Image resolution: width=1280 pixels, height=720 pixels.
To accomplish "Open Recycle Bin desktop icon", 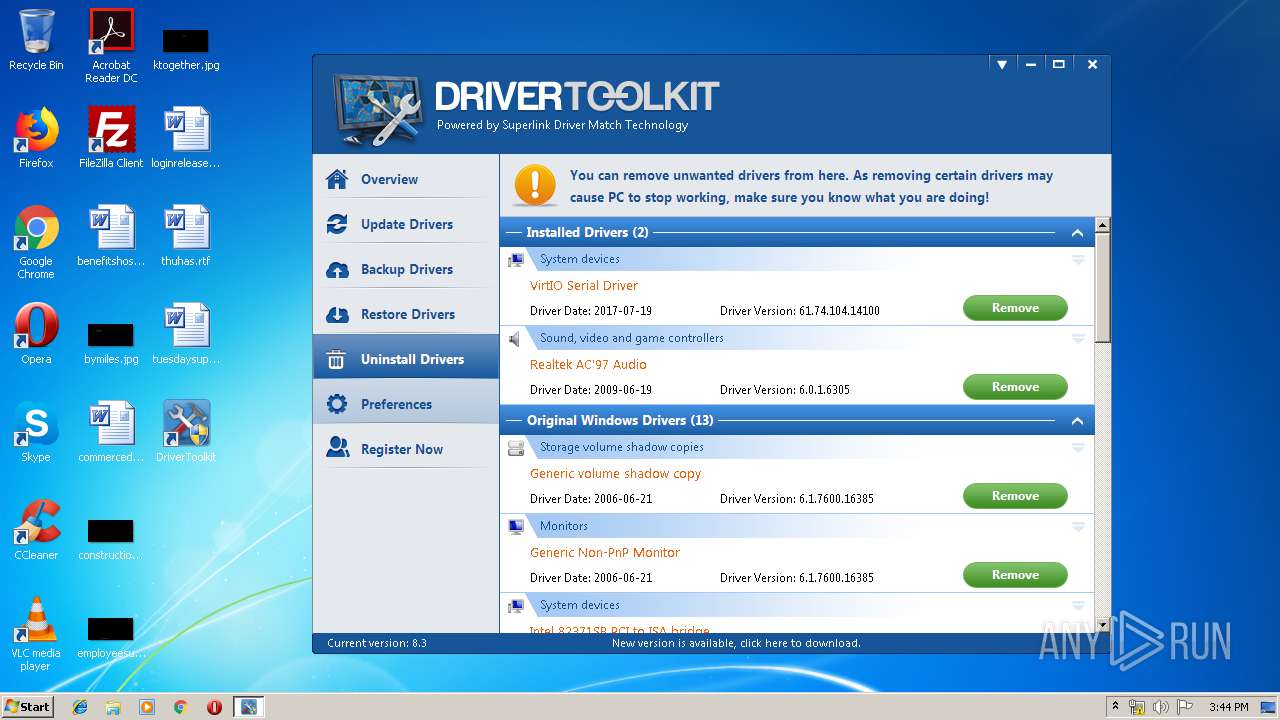I will 36,40.
